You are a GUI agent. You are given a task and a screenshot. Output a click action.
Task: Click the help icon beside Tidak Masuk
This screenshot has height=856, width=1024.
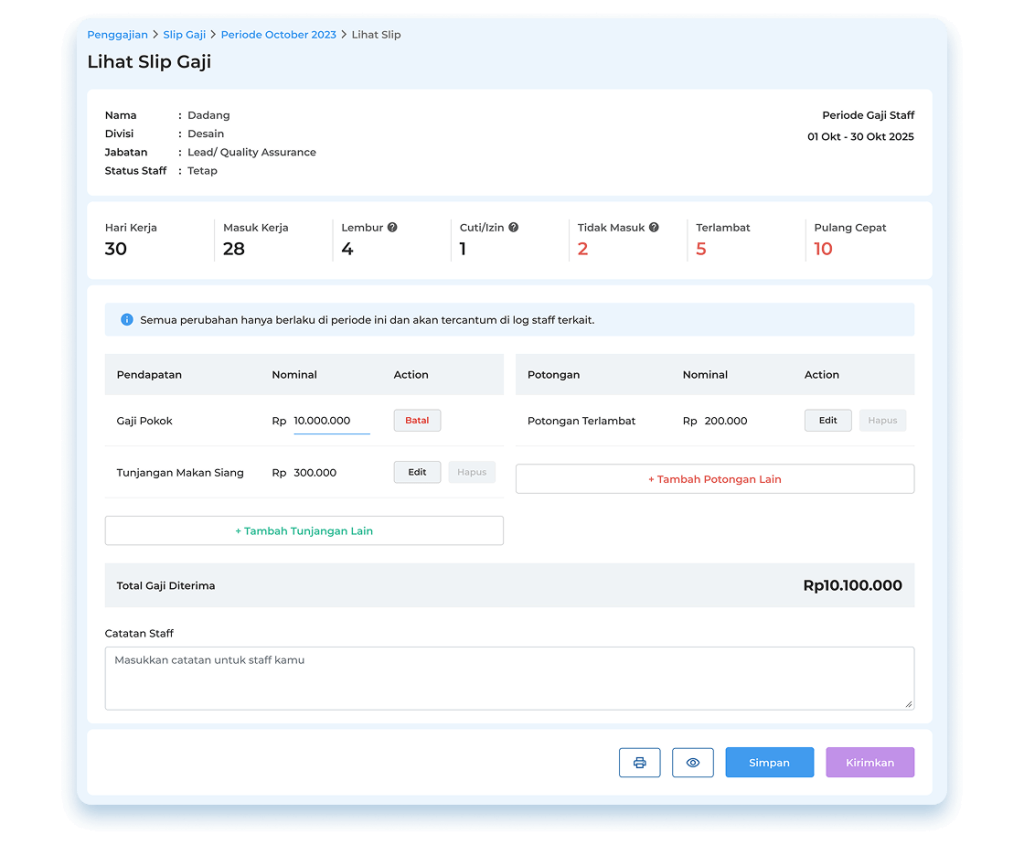[654, 228]
